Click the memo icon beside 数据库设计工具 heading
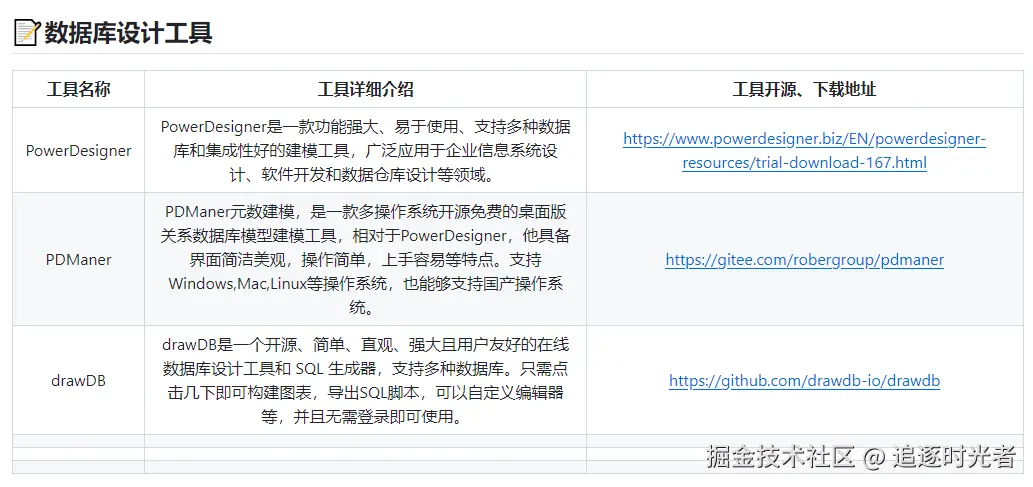Image resolution: width=1033 pixels, height=487 pixels. (x=27, y=32)
